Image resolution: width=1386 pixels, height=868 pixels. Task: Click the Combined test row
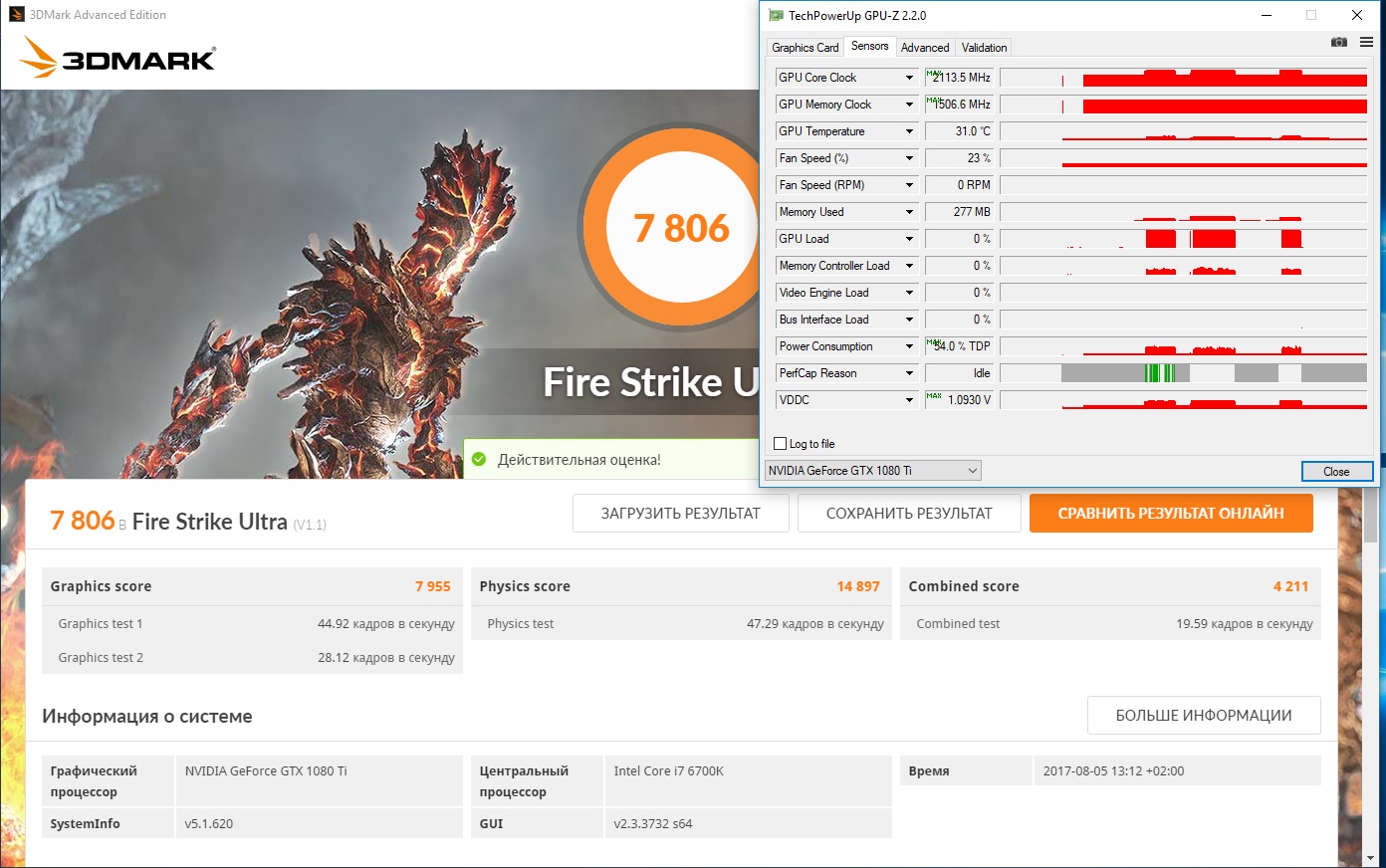tap(1111, 624)
